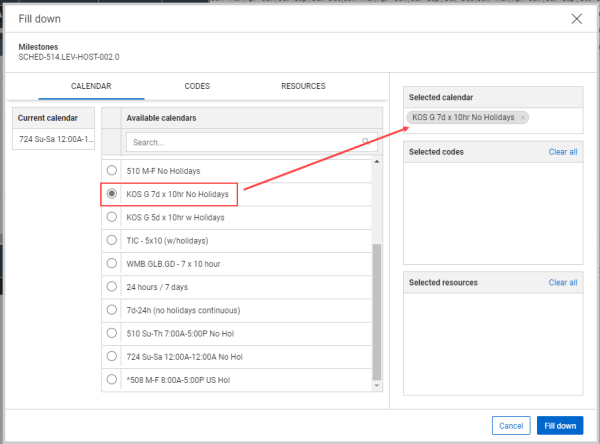Switch to the CODES tab
The width and height of the screenshot is (600, 444).
click(197, 87)
